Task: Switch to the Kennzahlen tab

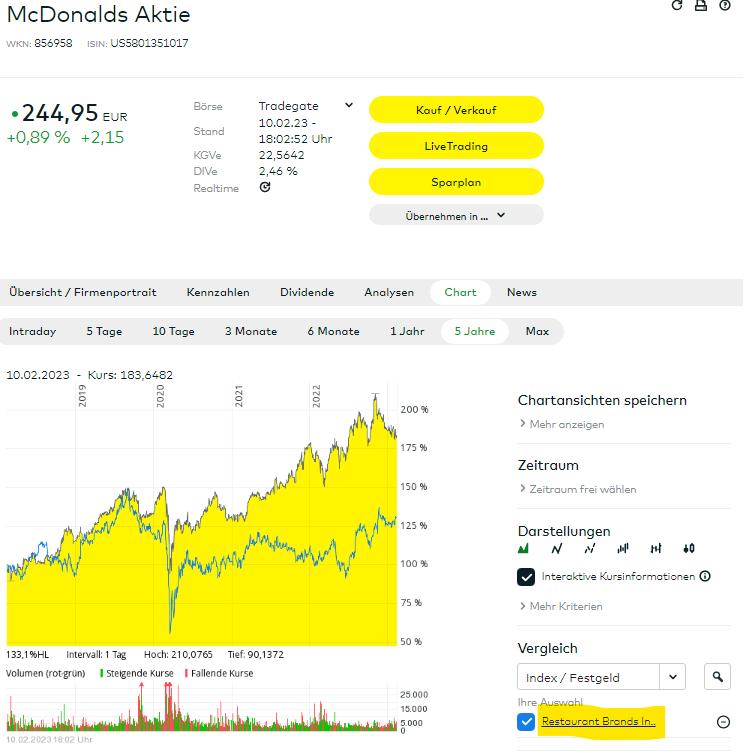Action: point(218,292)
